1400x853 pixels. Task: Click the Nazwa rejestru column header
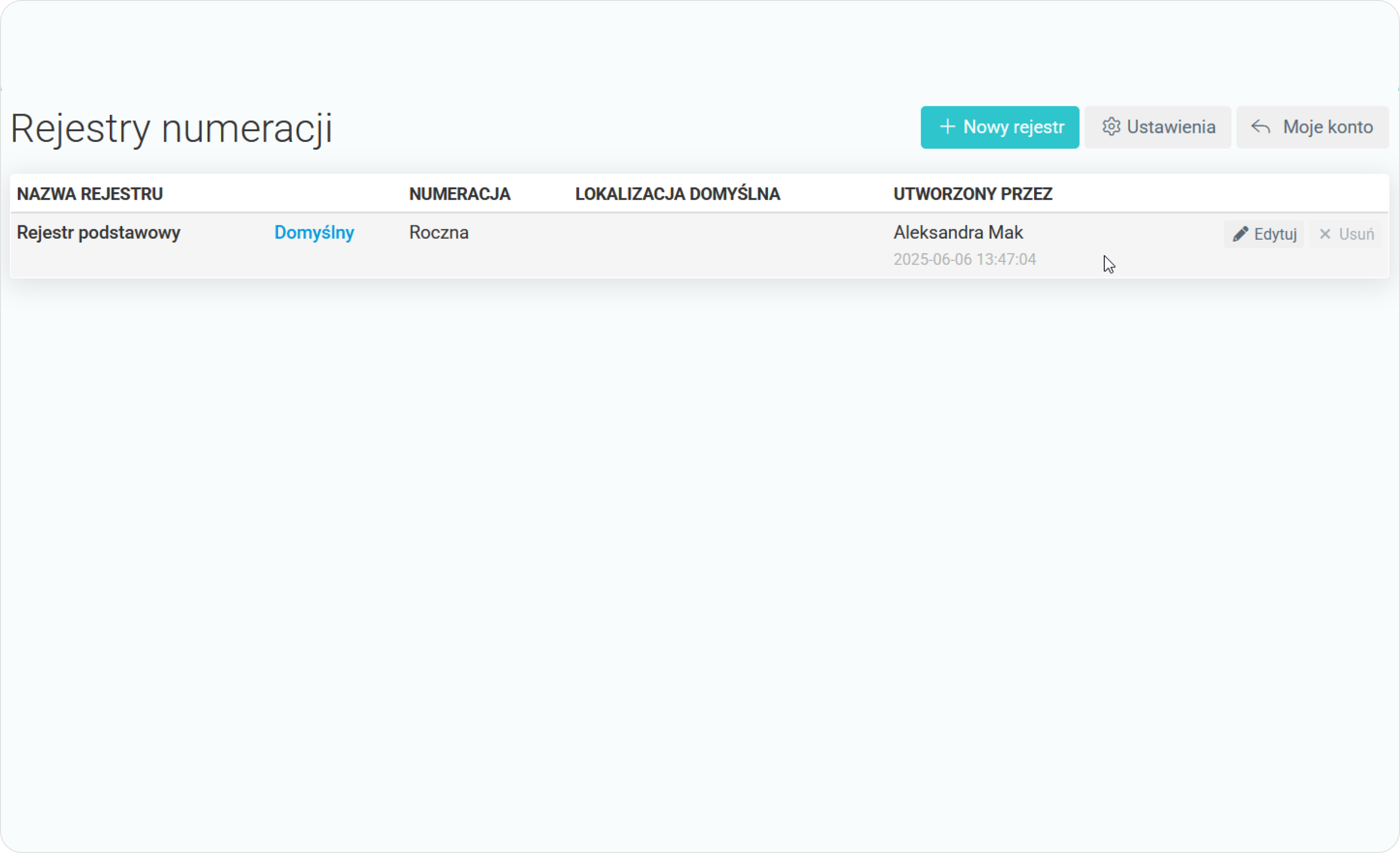pos(90,194)
